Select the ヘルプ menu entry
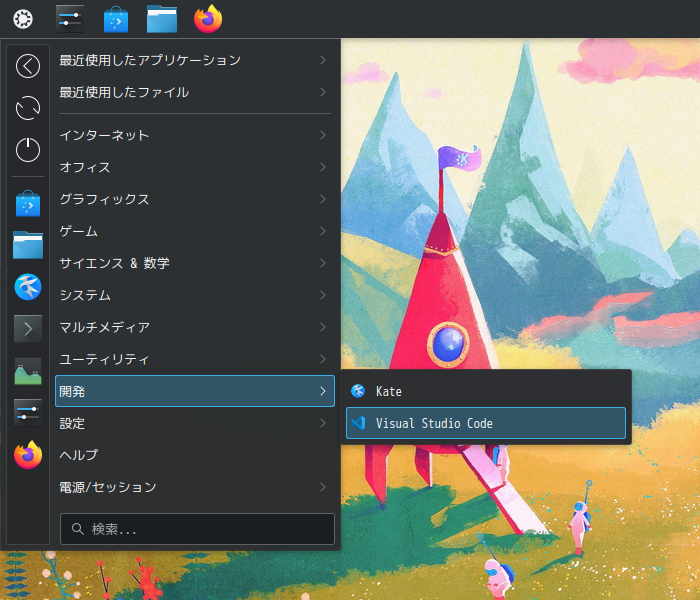 point(195,455)
